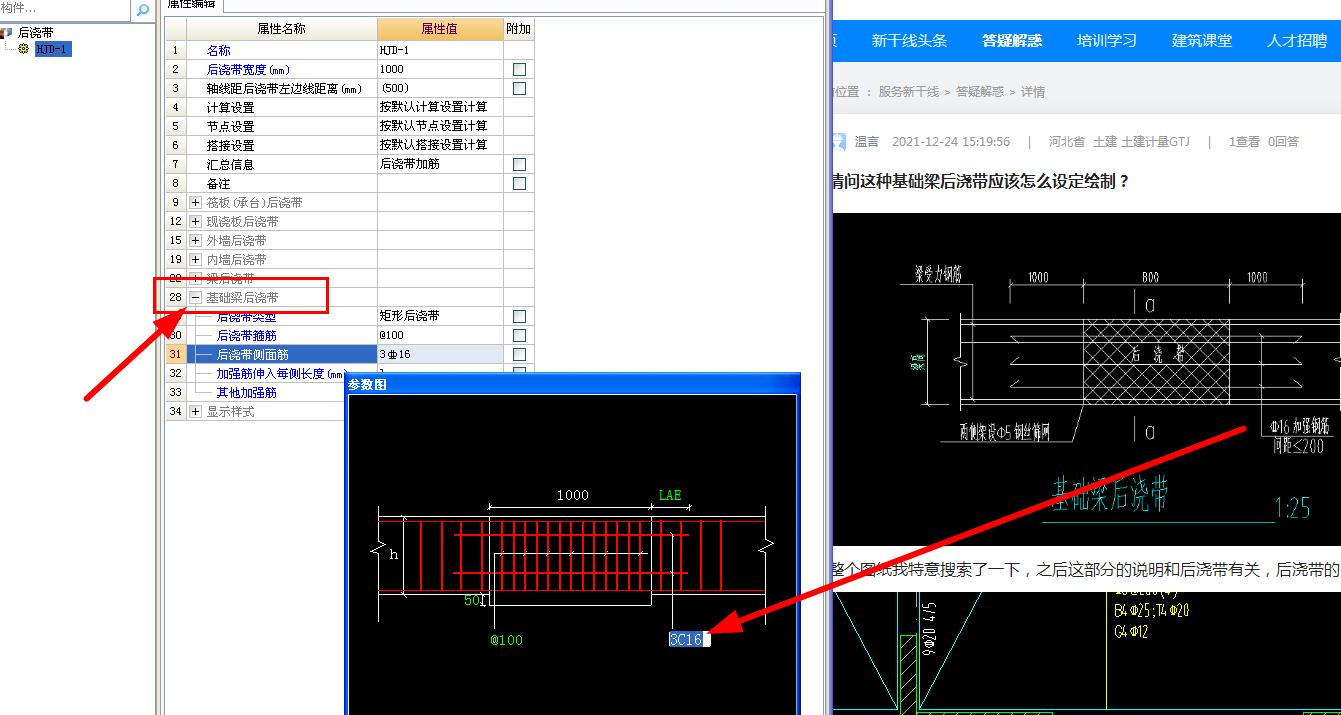Screen dimensions: 1341x715
Task: Click the 河北省 region tag
Action: tap(1067, 142)
